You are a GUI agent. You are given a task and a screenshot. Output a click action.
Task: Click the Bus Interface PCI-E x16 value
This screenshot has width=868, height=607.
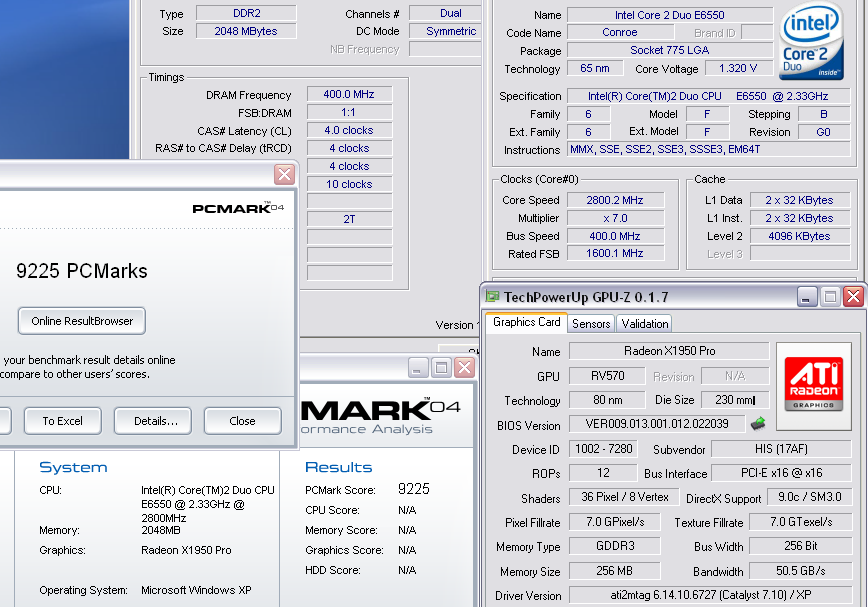[781, 473]
